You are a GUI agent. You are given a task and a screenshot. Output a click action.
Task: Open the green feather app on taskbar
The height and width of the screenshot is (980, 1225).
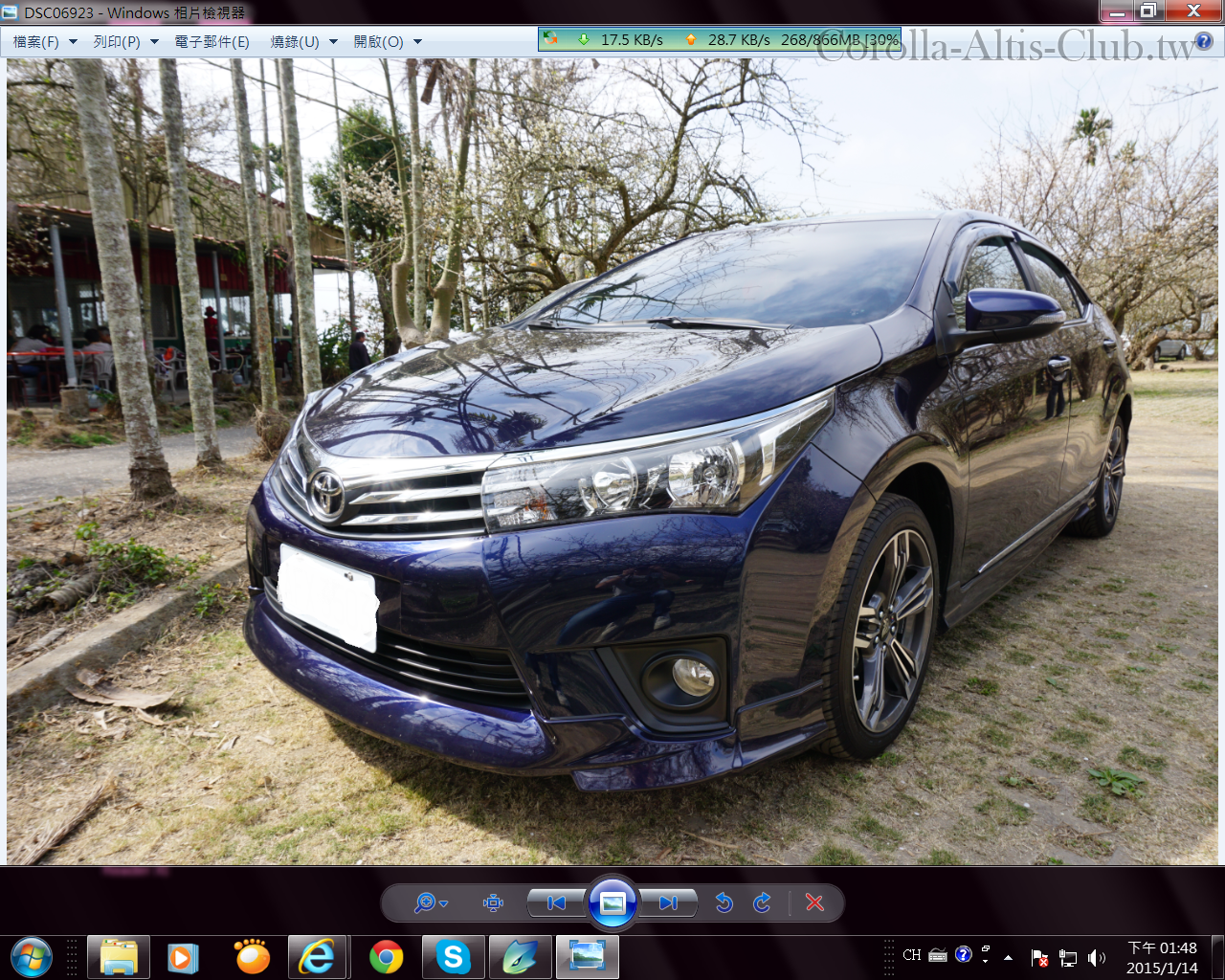(520, 957)
